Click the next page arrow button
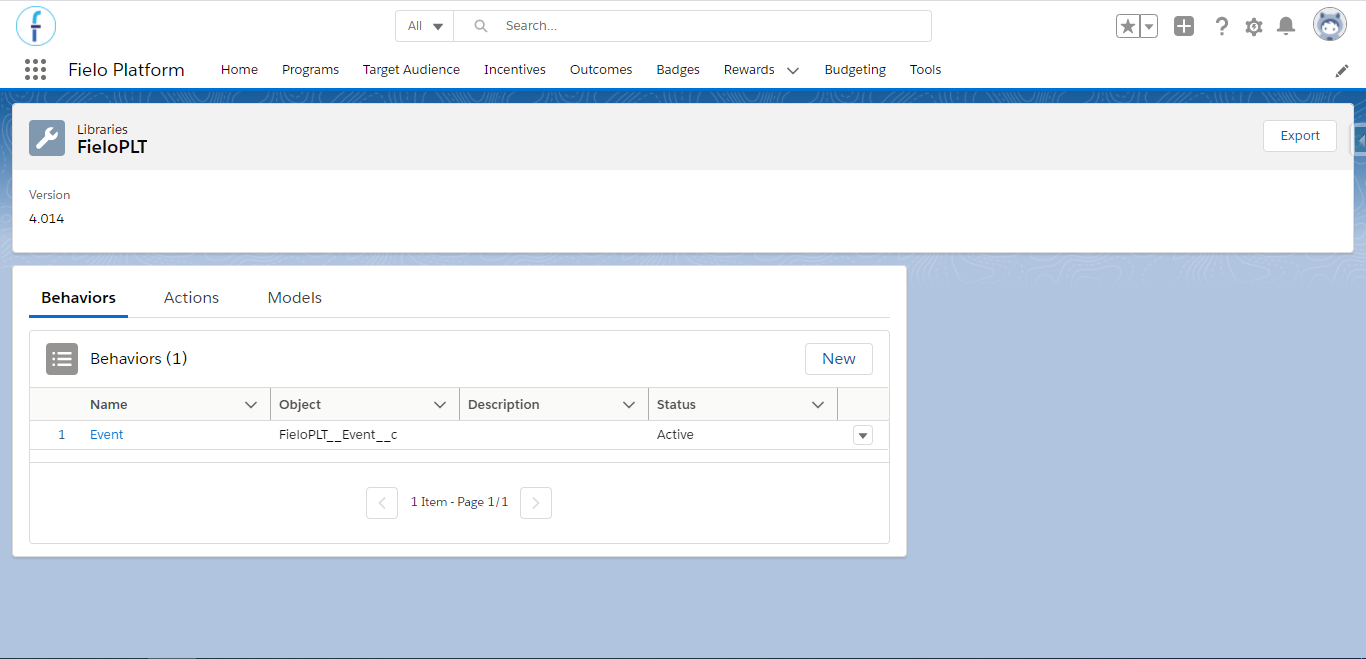The height and width of the screenshot is (659, 1366). point(536,503)
